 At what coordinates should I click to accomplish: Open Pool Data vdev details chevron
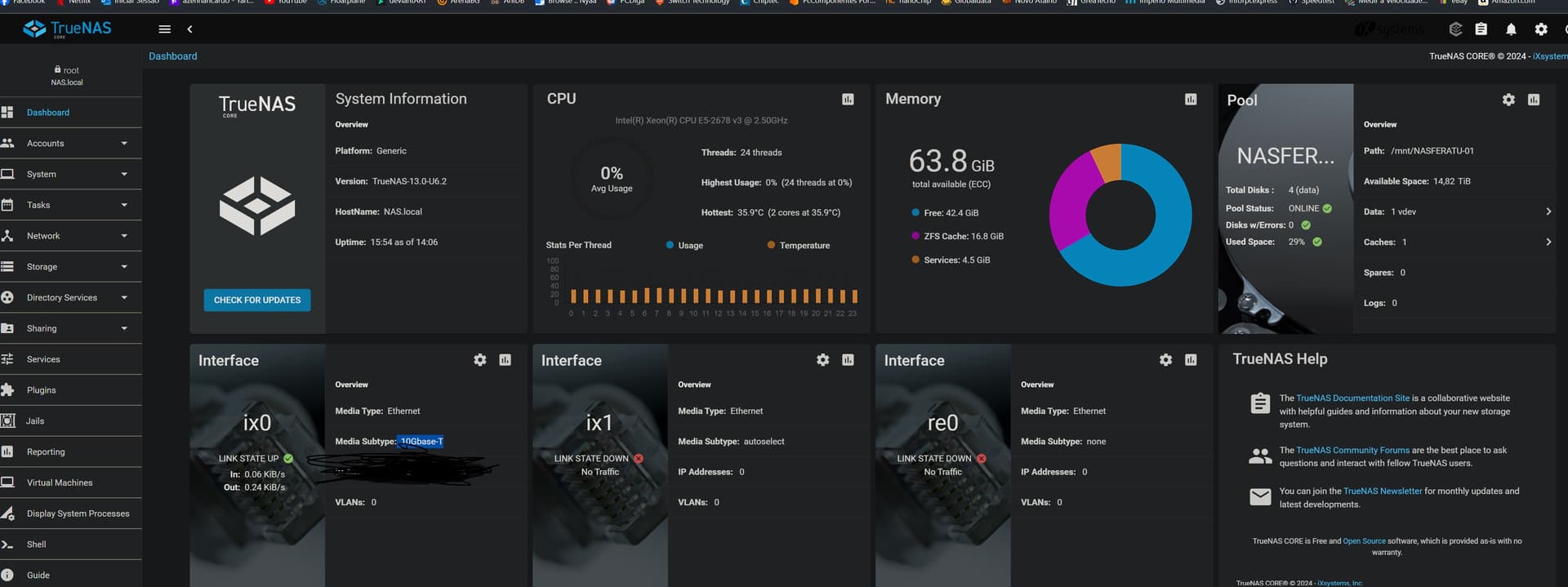[1548, 211]
